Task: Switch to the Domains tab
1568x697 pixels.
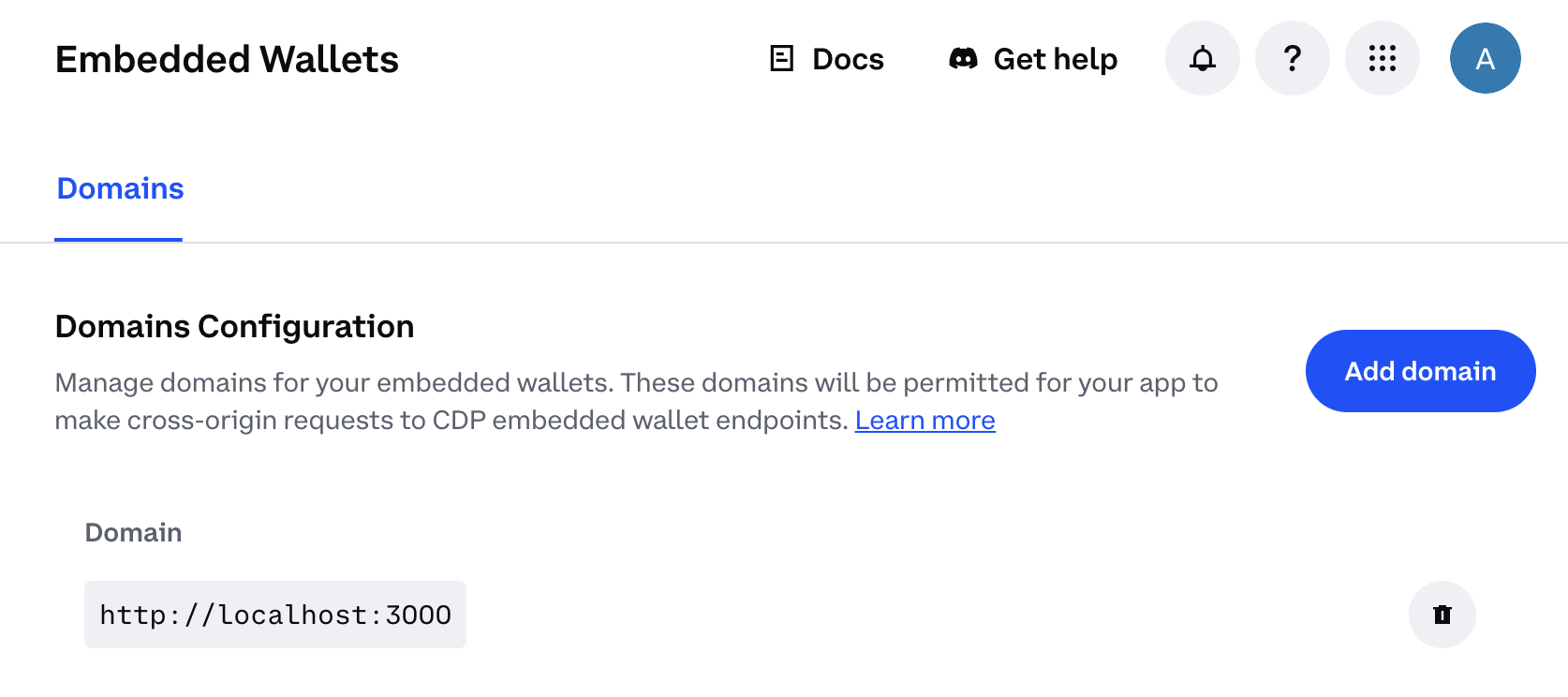Action: coord(119,188)
